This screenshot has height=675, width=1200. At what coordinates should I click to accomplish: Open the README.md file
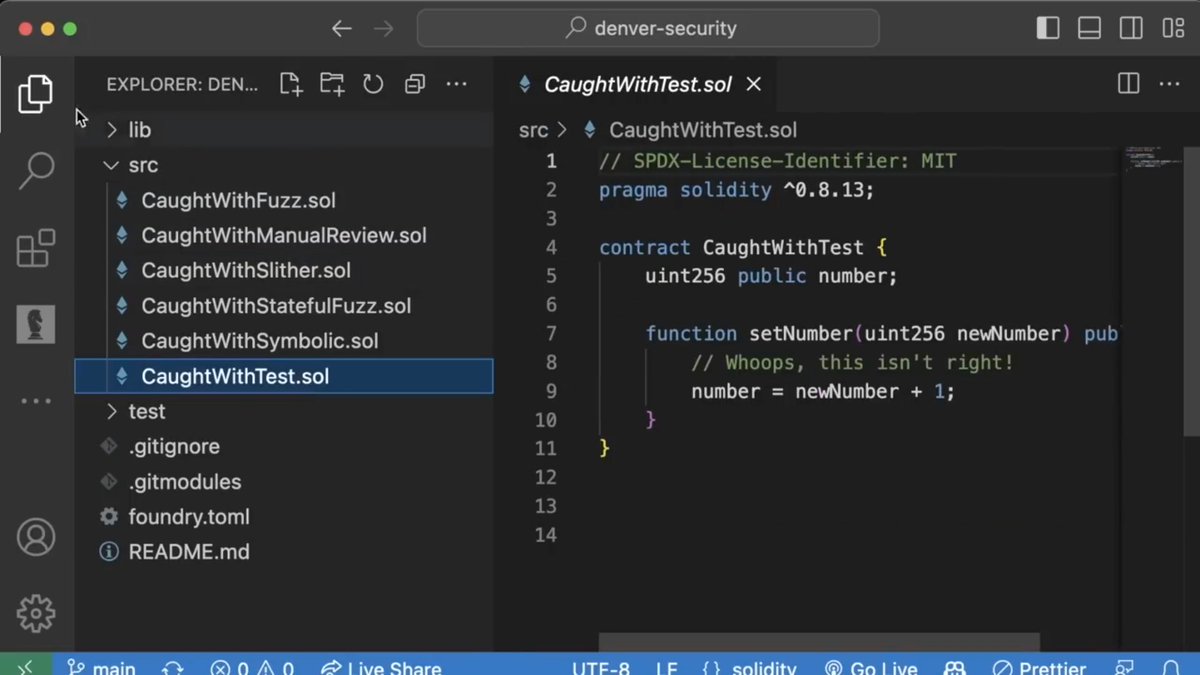(284, 552)
